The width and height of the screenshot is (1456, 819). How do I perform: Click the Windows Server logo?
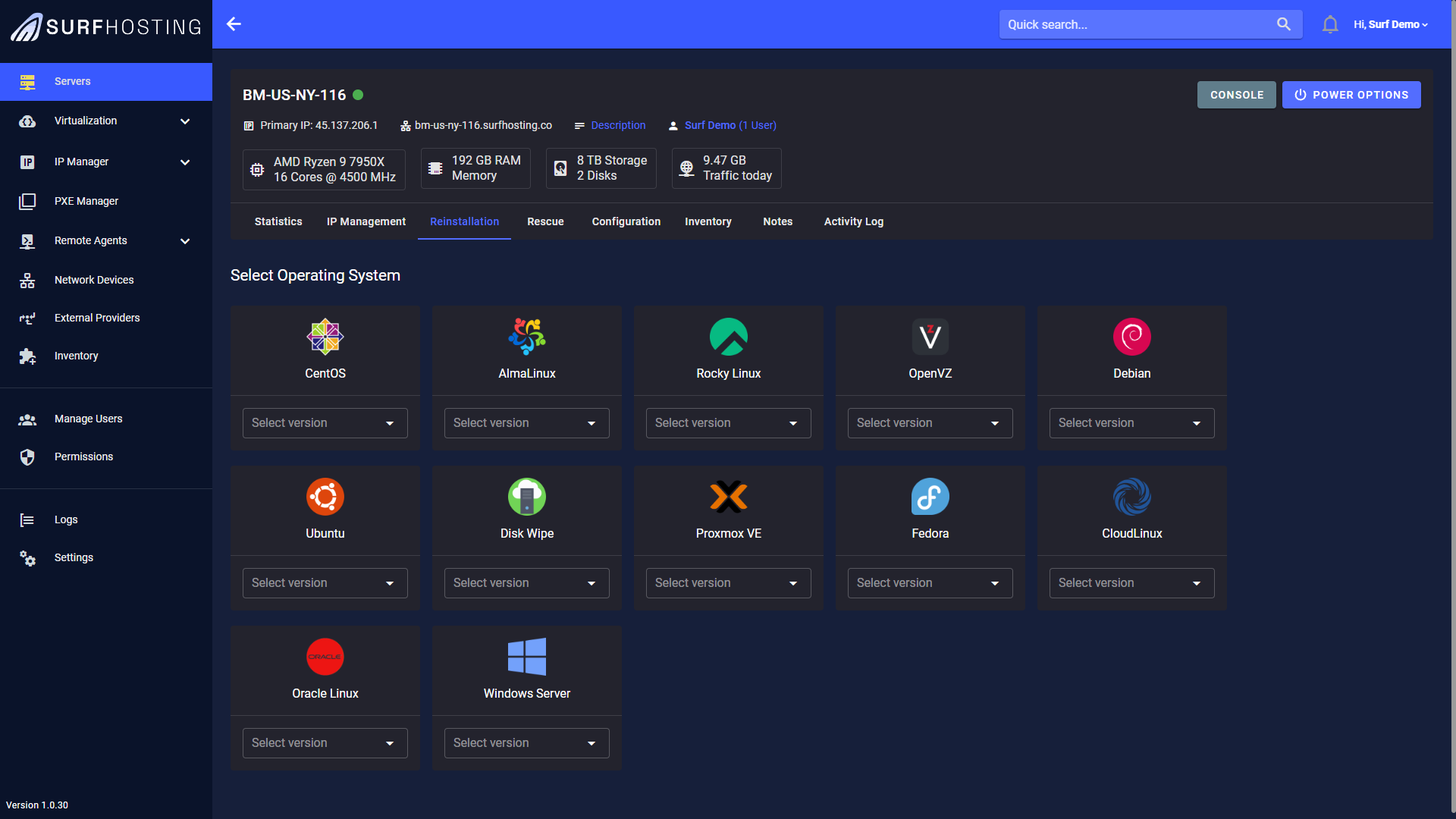coord(527,657)
